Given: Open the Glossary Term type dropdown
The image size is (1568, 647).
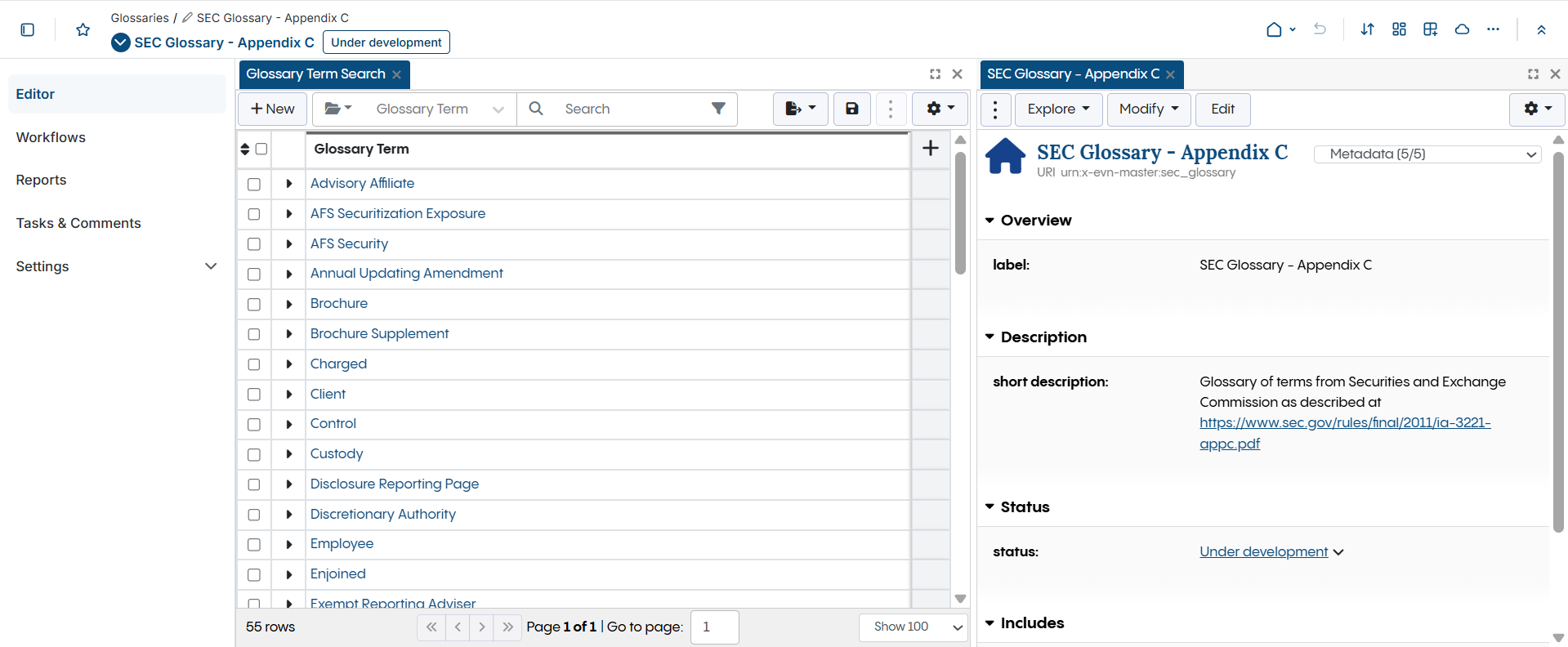Looking at the screenshot, I should pos(440,109).
